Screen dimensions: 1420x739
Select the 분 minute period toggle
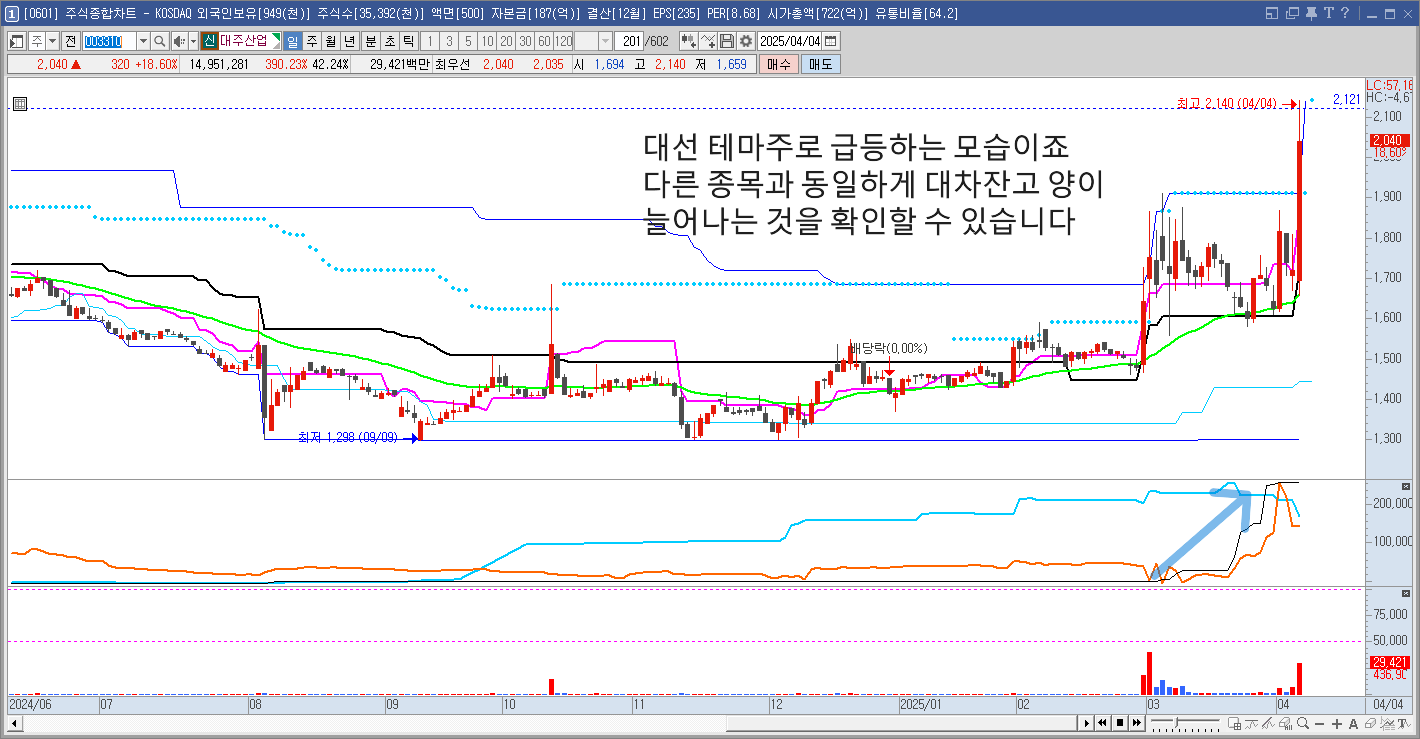click(x=371, y=41)
